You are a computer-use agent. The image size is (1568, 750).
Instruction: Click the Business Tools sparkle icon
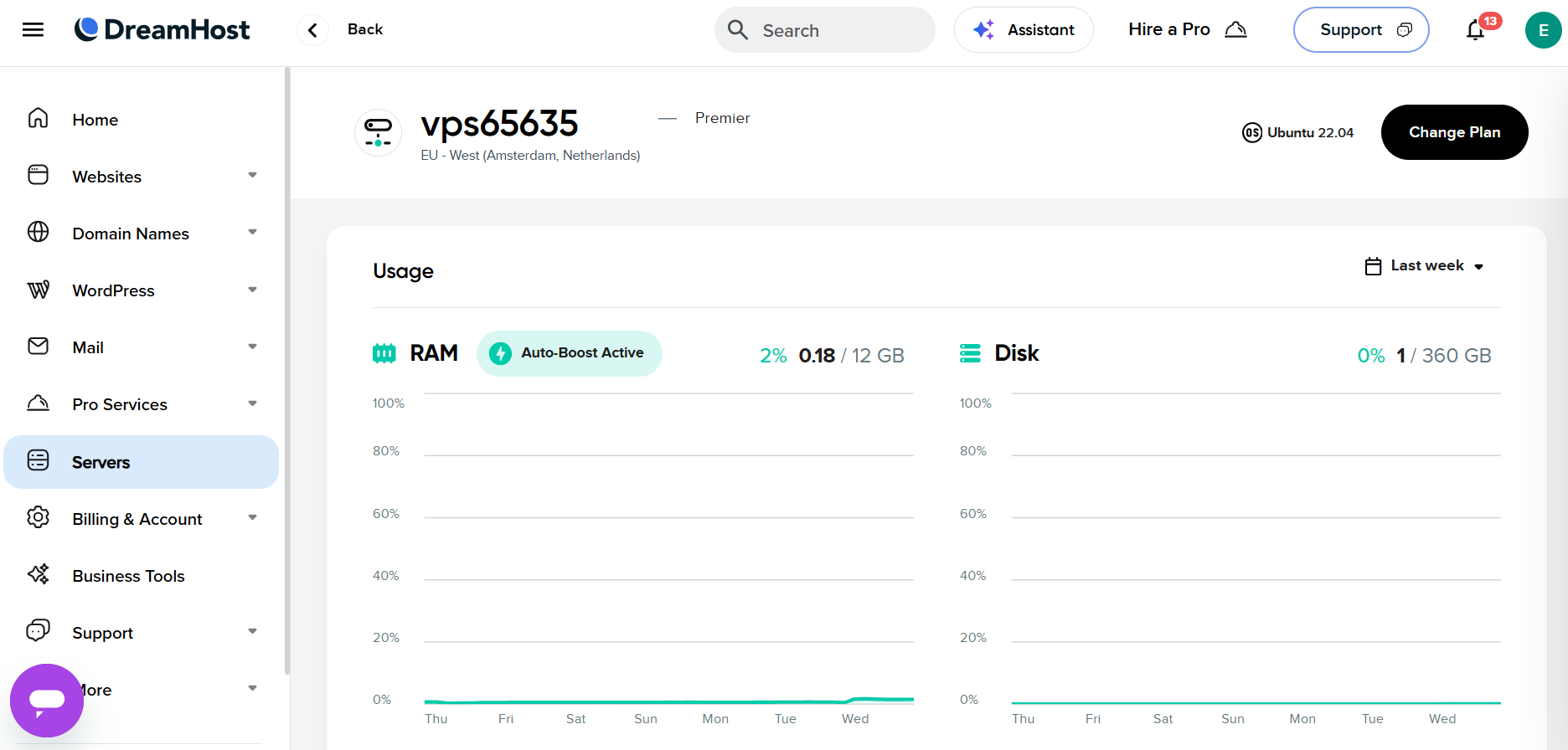tap(39, 574)
